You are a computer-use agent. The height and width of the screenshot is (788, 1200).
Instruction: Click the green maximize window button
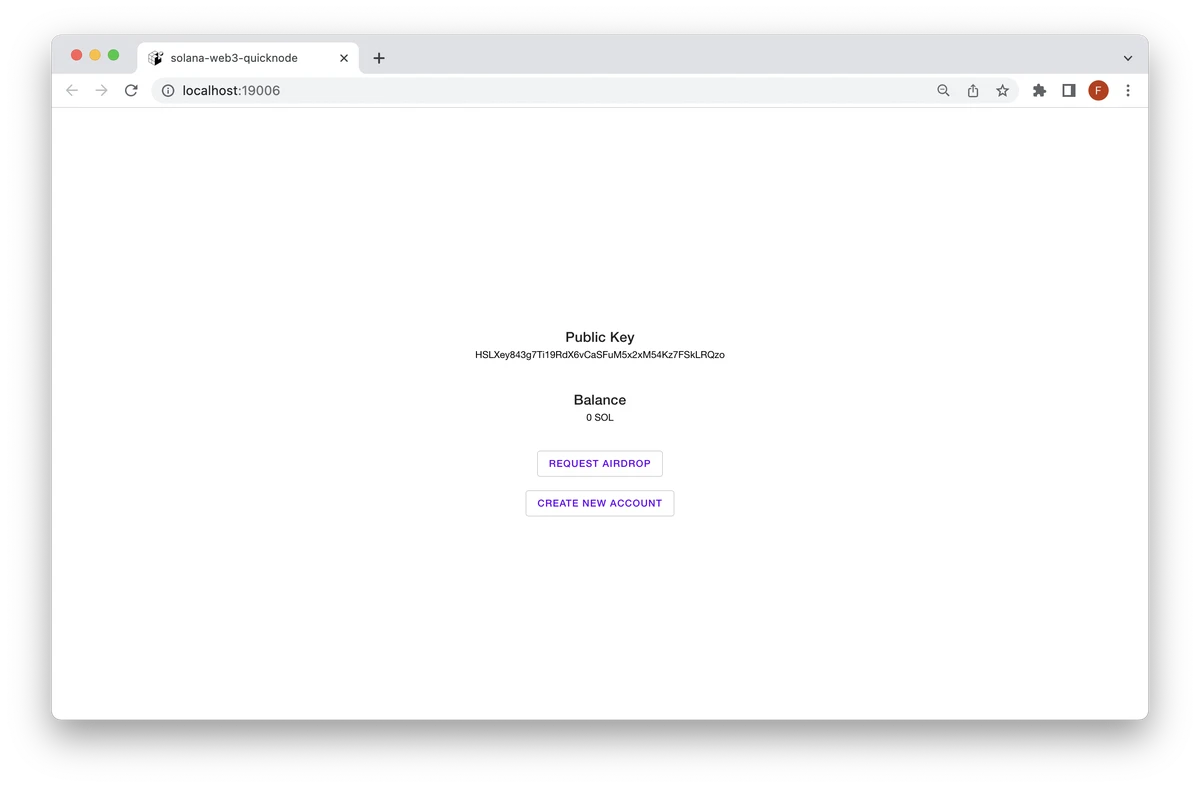[x=114, y=55]
